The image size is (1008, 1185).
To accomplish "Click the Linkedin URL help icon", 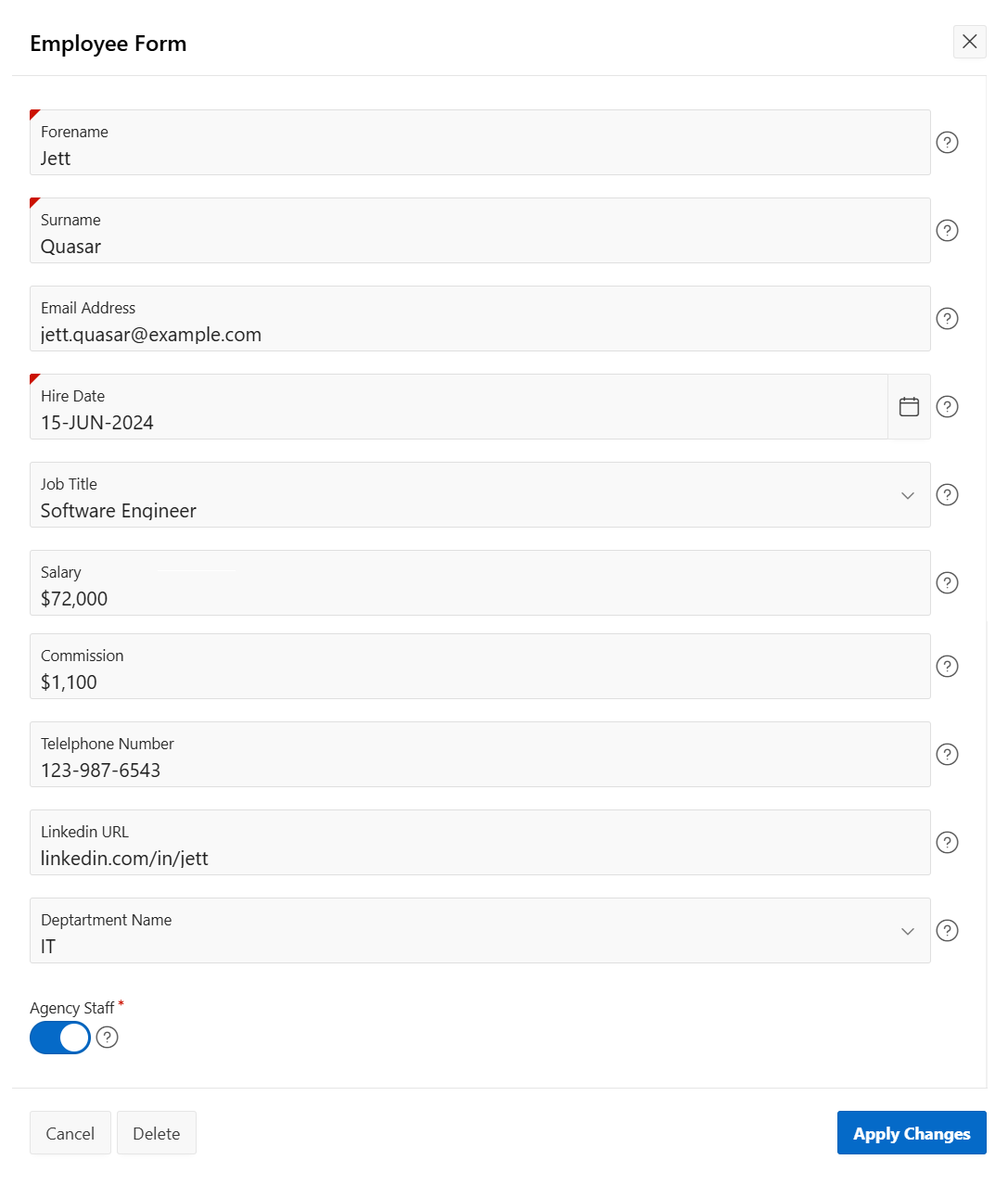I will click(947, 842).
